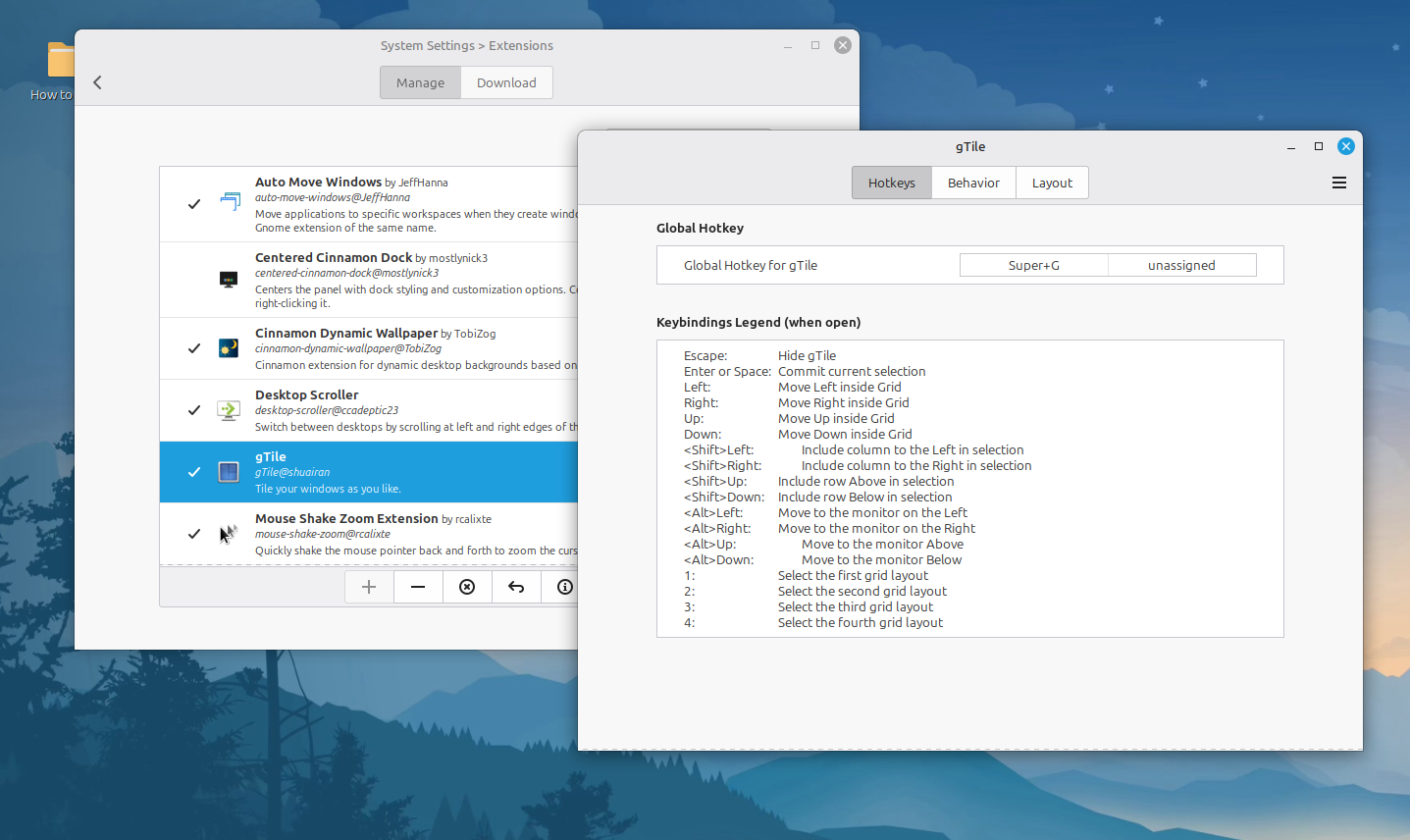This screenshot has height=840, width=1410.
Task: Toggle checkmark for Cinnamon Dynamic Wallpaper
Action: coord(194,348)
